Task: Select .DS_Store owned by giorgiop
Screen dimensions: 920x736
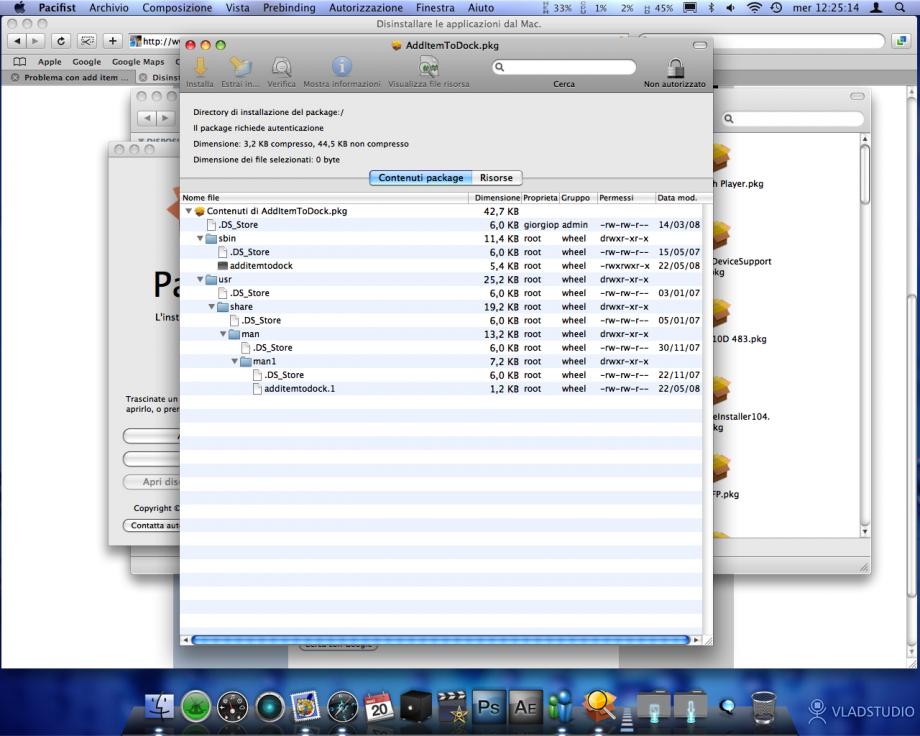Action: pyautogui.click(x=441, y=225)
